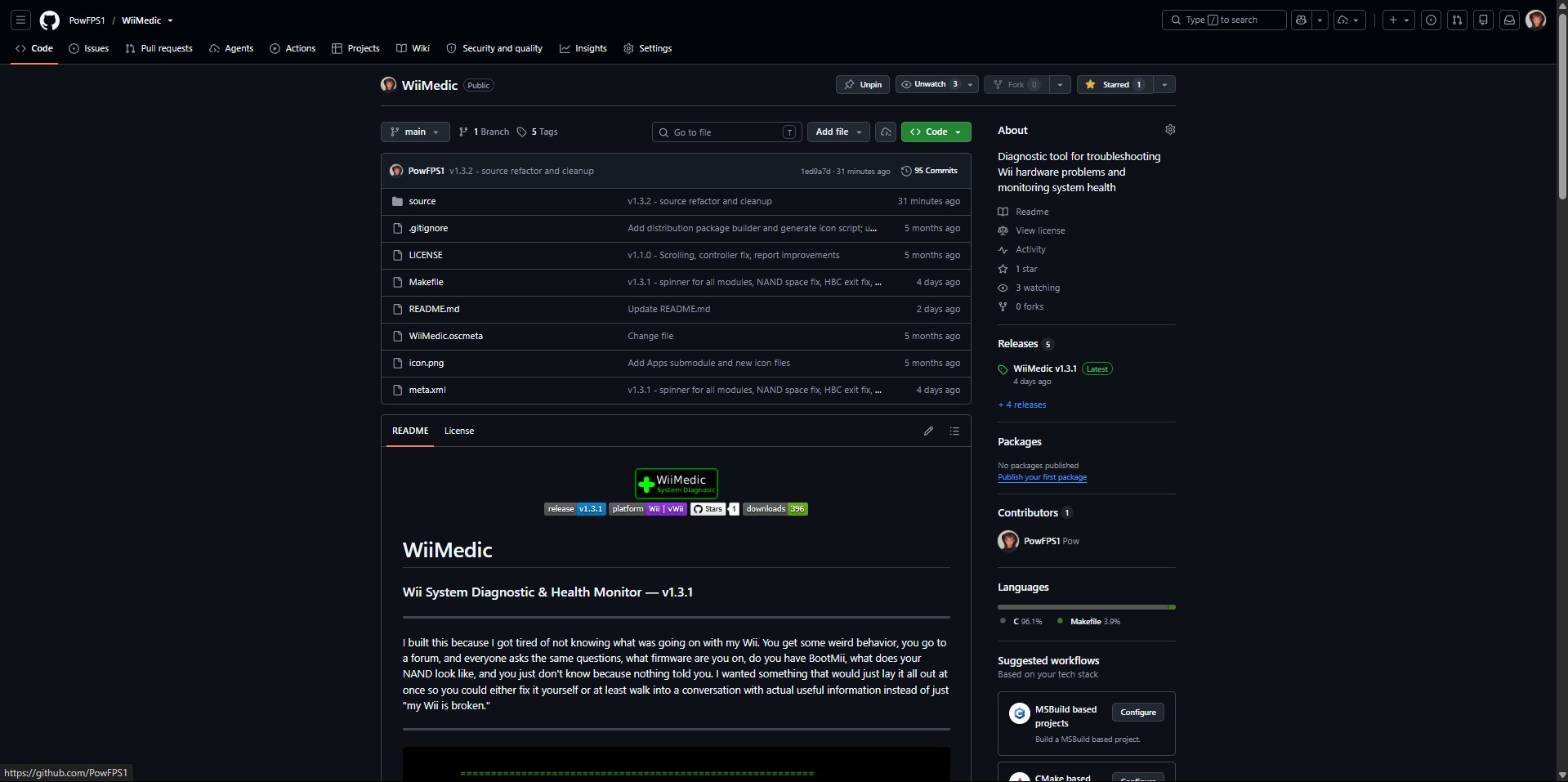Select the README tab in file viewer

410,431
